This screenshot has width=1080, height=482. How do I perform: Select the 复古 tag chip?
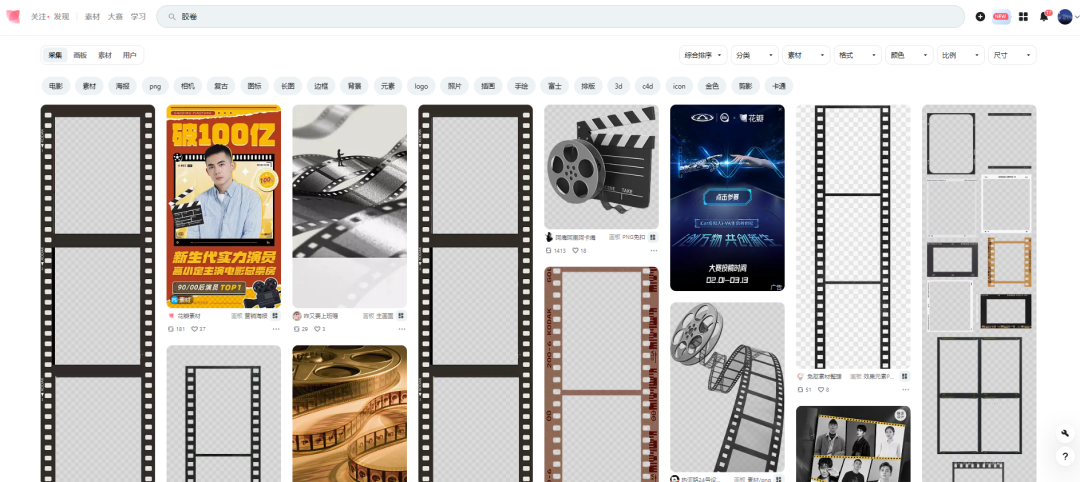click(221, 86)
